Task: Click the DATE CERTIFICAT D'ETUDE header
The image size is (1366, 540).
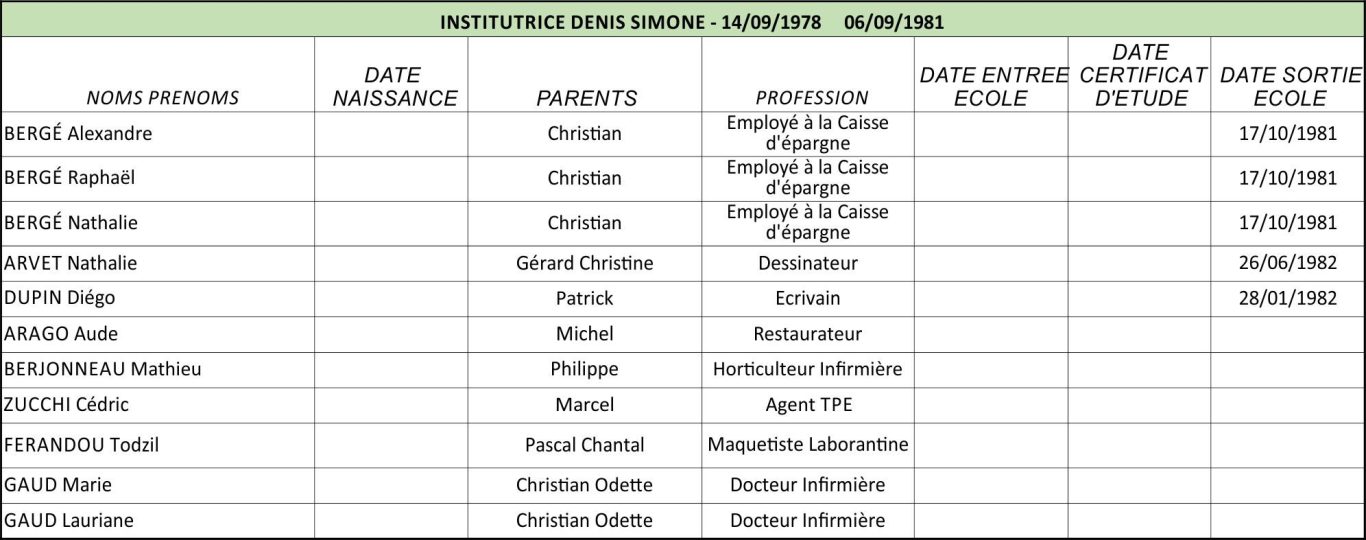Action: [1140, 75]
